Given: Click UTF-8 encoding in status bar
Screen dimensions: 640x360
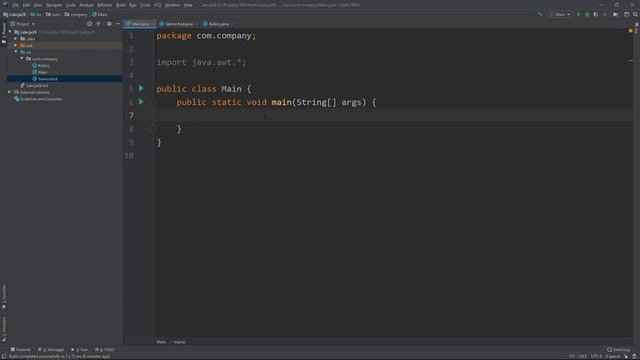Looking at the screenshot, I should click(x=596, y=356).
